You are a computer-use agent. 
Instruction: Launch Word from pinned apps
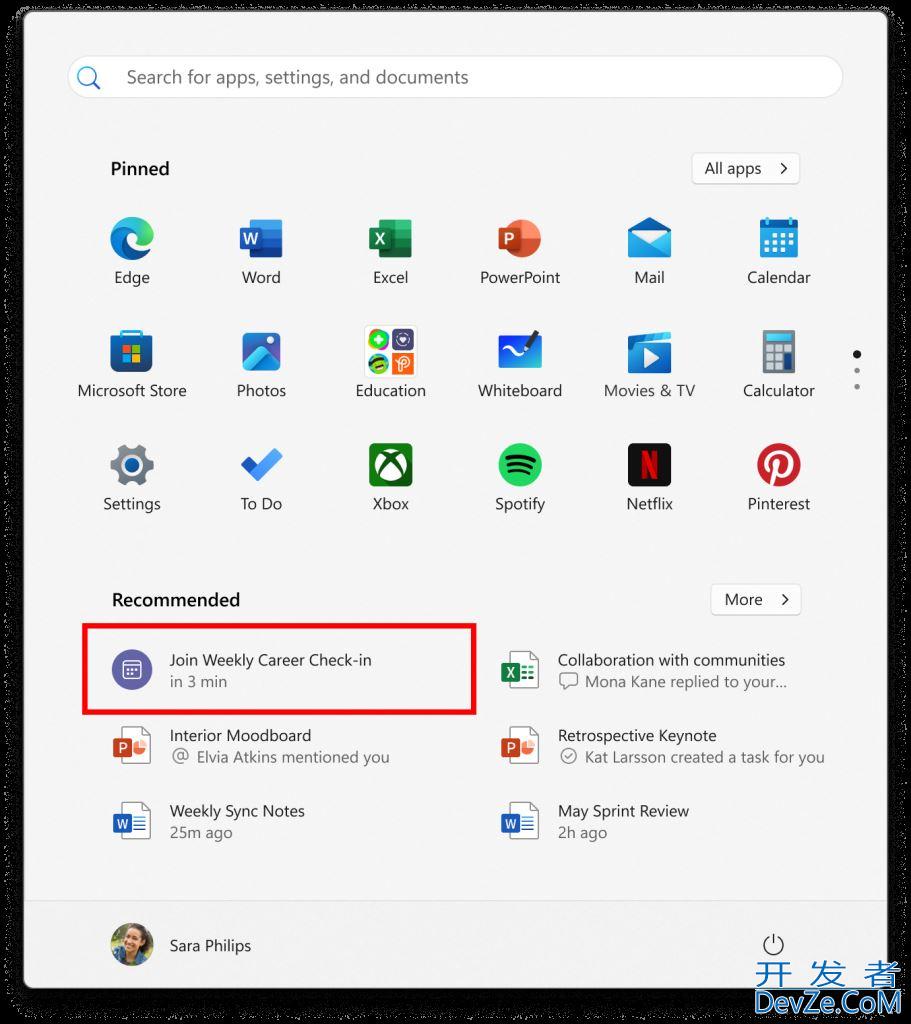tap(261, 239)
